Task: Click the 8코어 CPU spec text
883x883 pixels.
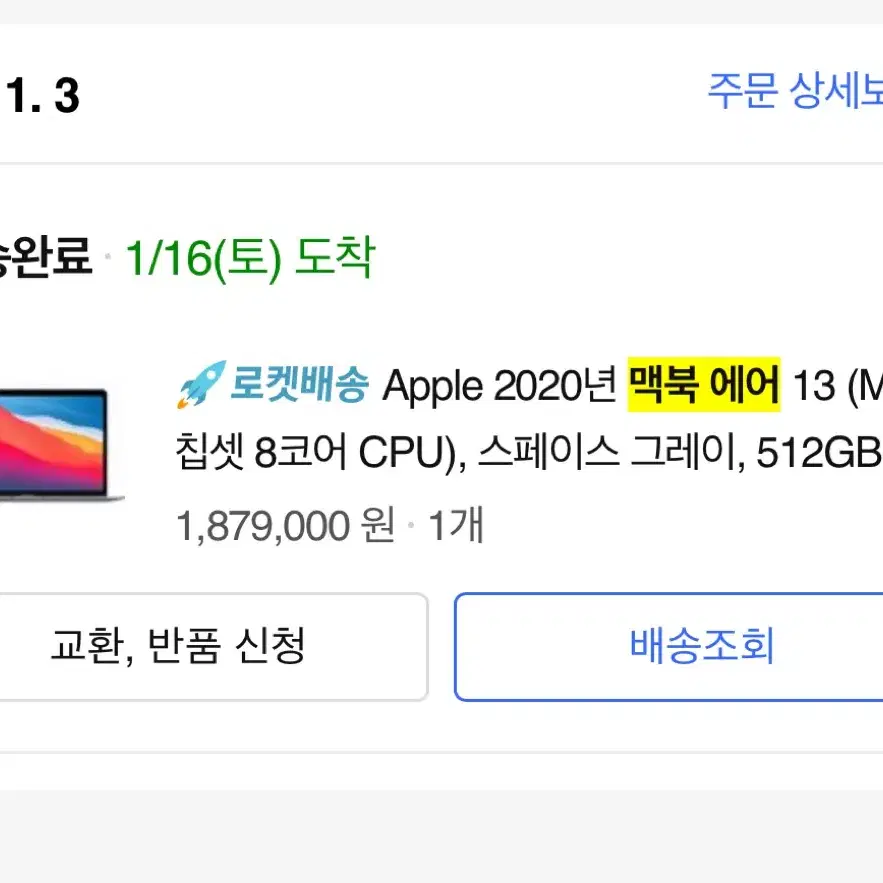Action: click(356, 454)
